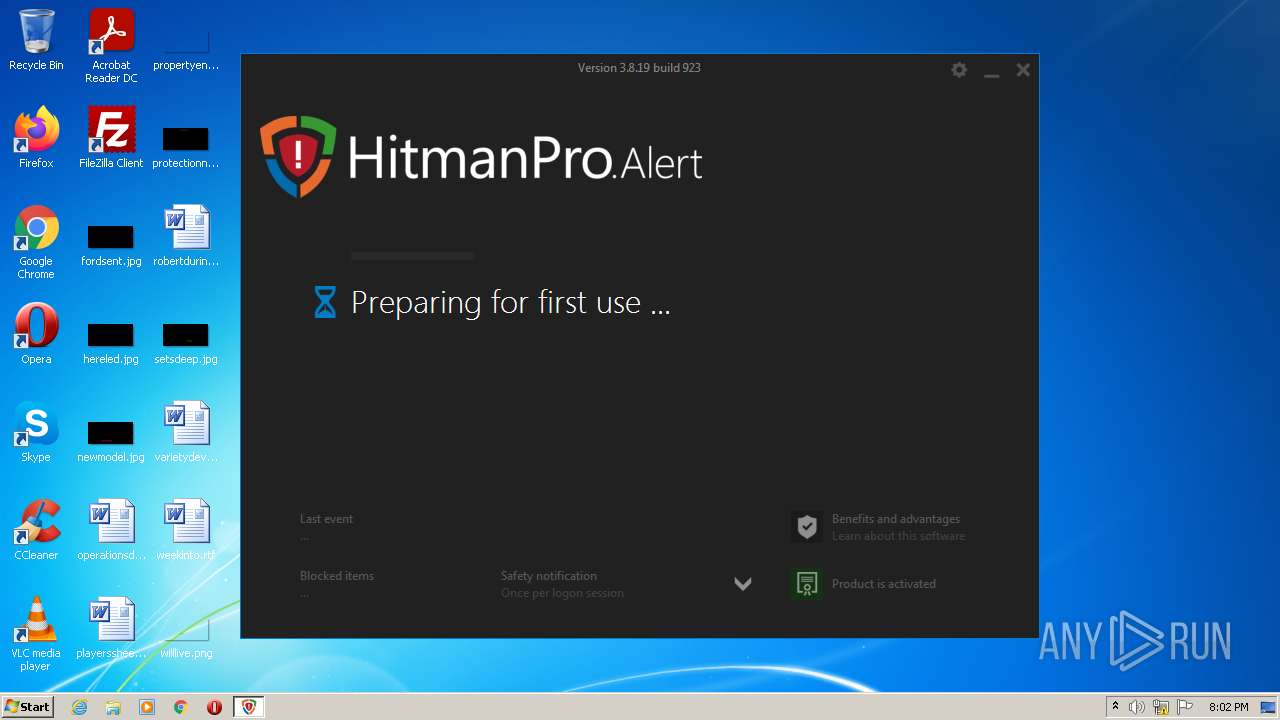1280x720 pixels.
Task: Close the HitmanPro.Alert window
Action: (x=1023, y=70)
